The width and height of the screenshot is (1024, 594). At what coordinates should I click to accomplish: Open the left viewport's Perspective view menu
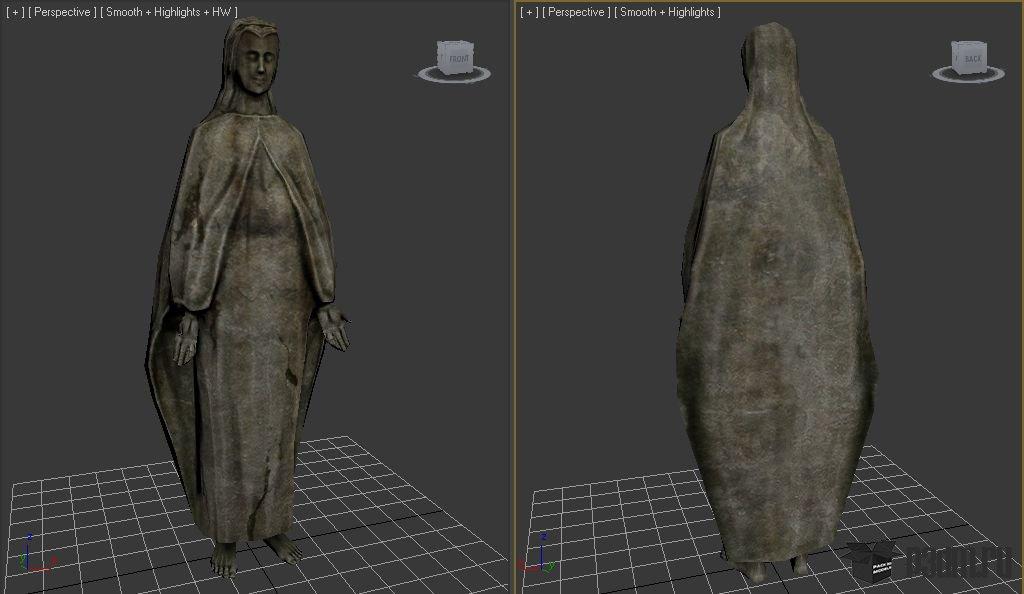tap(63, 12)
